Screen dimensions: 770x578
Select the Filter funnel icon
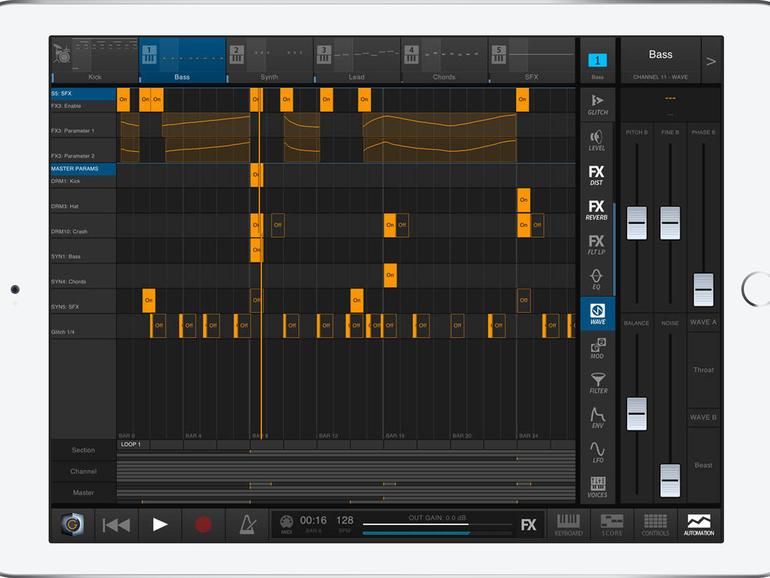[x=597, y=382]
